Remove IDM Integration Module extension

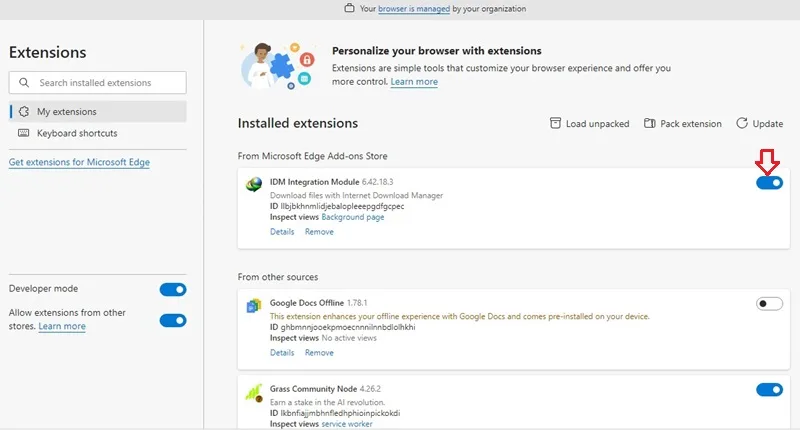tap(319, 232)
